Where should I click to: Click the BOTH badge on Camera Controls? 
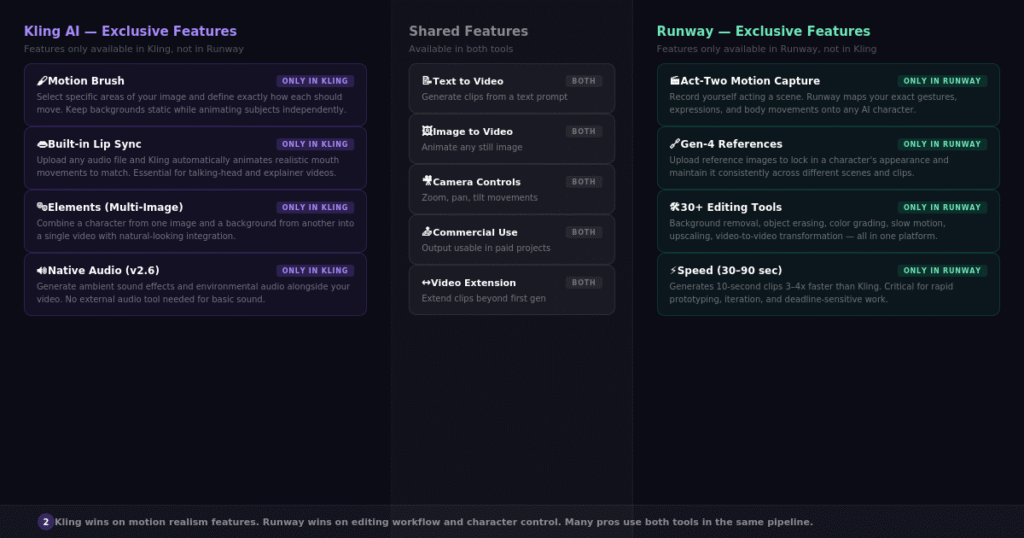click(583, 182)
